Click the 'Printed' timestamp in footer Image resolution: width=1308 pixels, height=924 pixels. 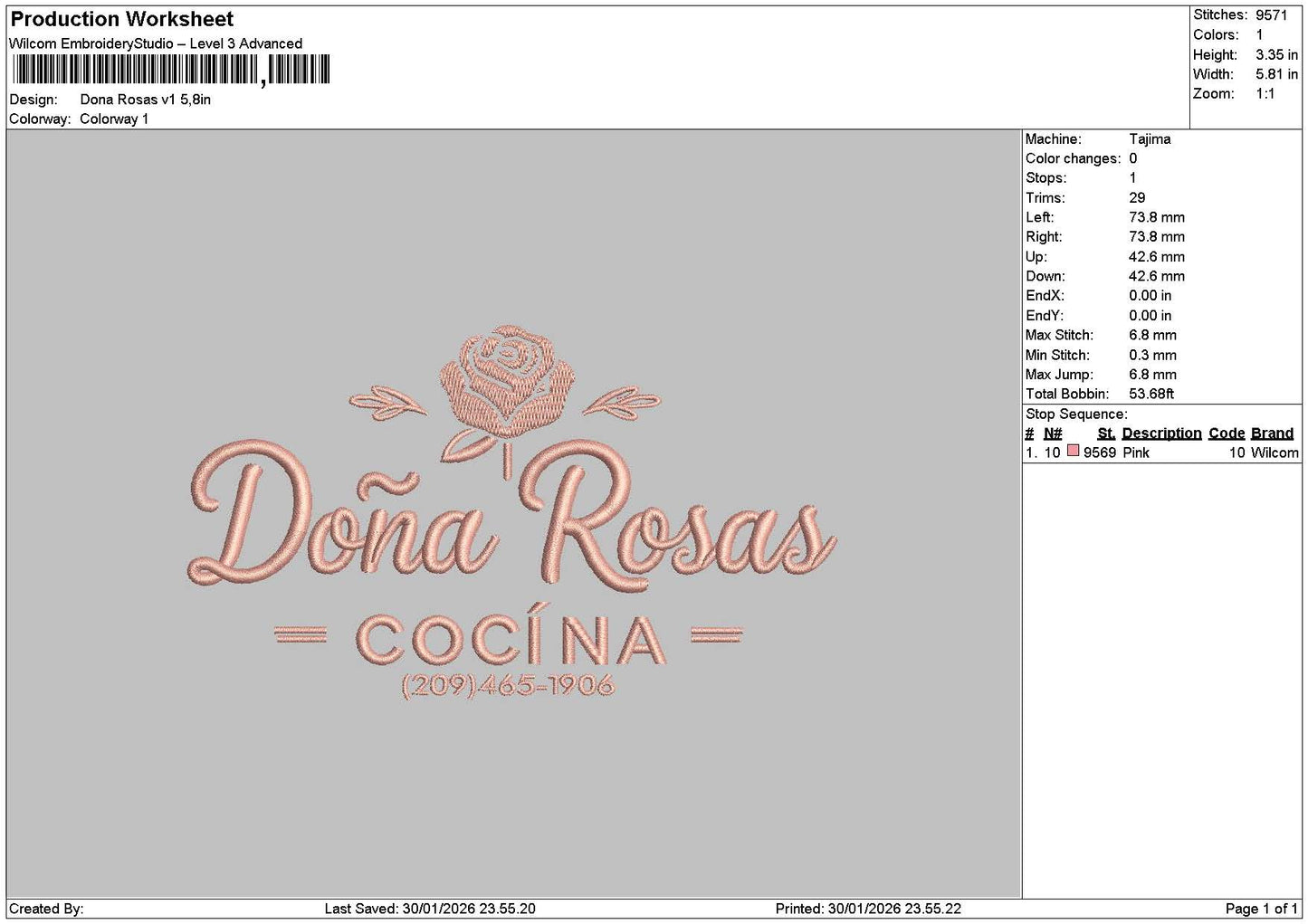coord(868,909)
